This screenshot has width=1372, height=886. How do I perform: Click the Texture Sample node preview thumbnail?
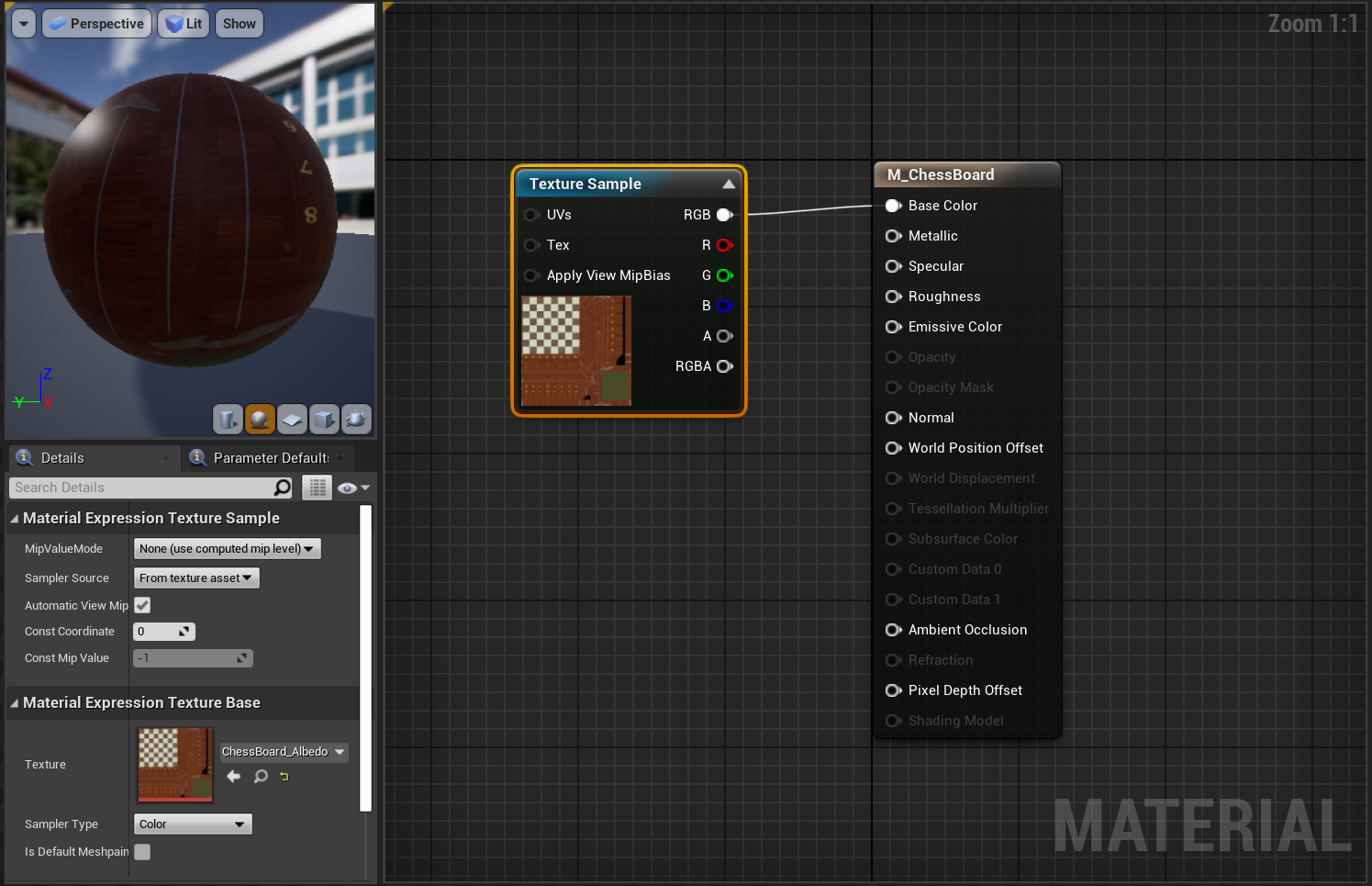pyautogui.click(x=576, y=351)
